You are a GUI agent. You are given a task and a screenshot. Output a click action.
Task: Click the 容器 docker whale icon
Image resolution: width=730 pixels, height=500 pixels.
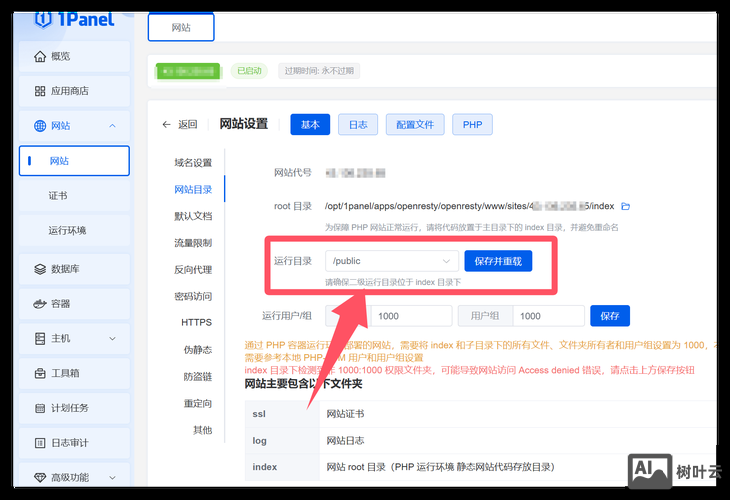40,304
